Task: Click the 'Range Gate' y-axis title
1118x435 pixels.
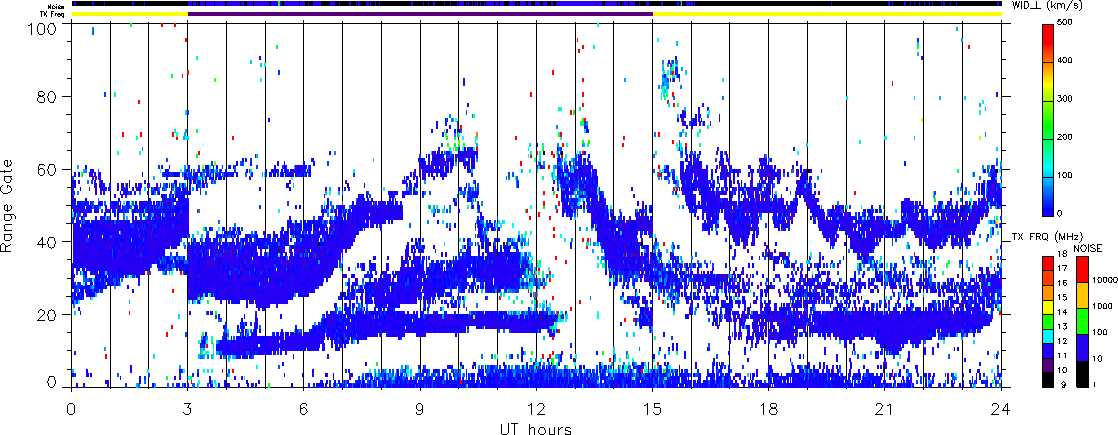Action: coord(8,208)
